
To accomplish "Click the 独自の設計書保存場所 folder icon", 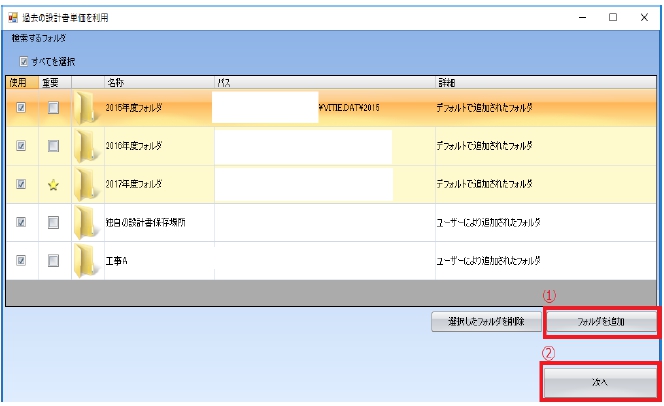I will 88,222.
